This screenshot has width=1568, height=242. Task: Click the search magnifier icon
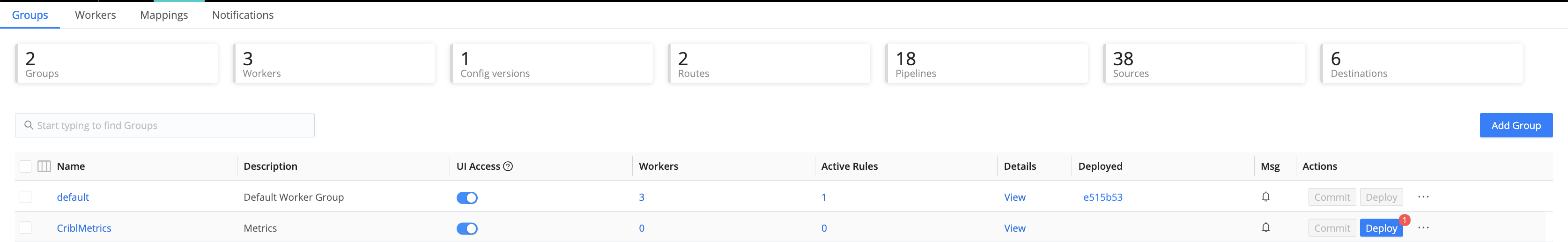point(28,126)
